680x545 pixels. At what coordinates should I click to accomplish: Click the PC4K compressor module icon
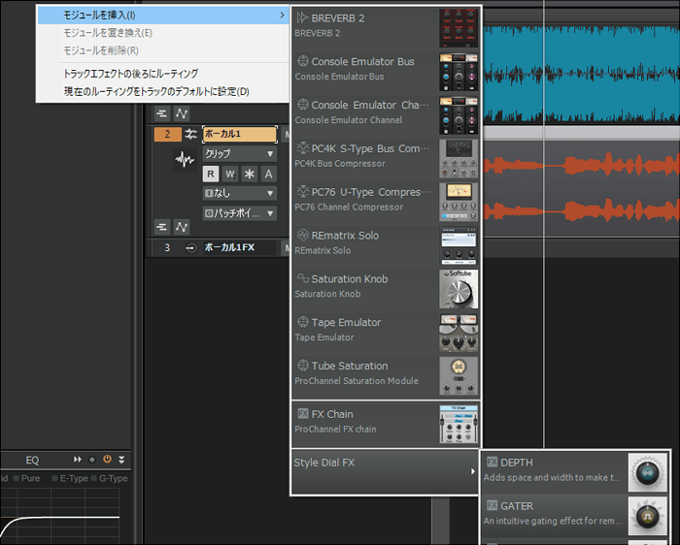click(303, 148)
